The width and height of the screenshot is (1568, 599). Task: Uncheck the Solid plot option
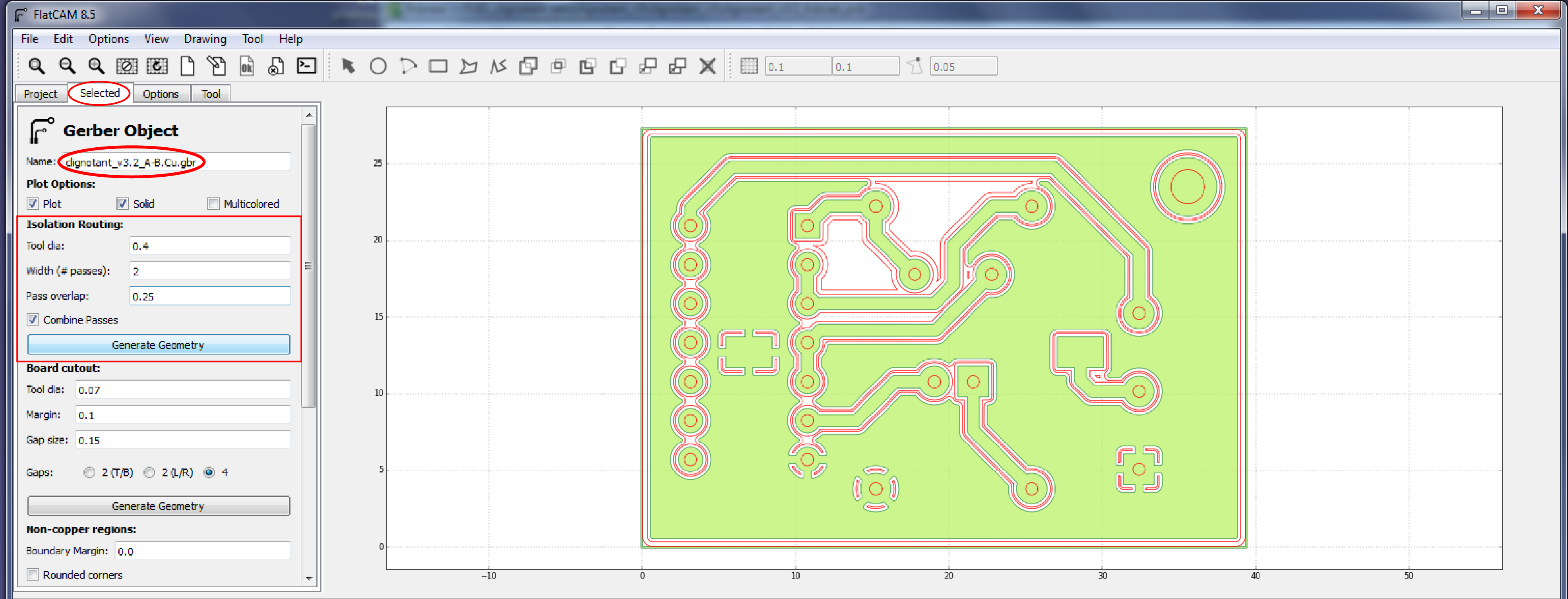(123, 204)
